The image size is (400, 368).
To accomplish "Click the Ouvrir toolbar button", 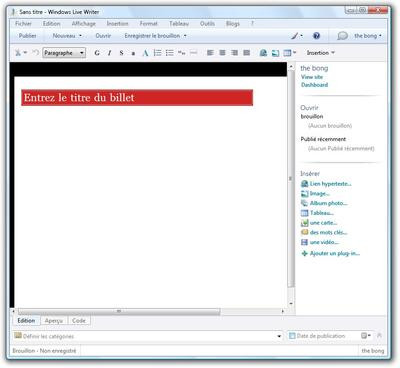I will (x=103, y=36).
